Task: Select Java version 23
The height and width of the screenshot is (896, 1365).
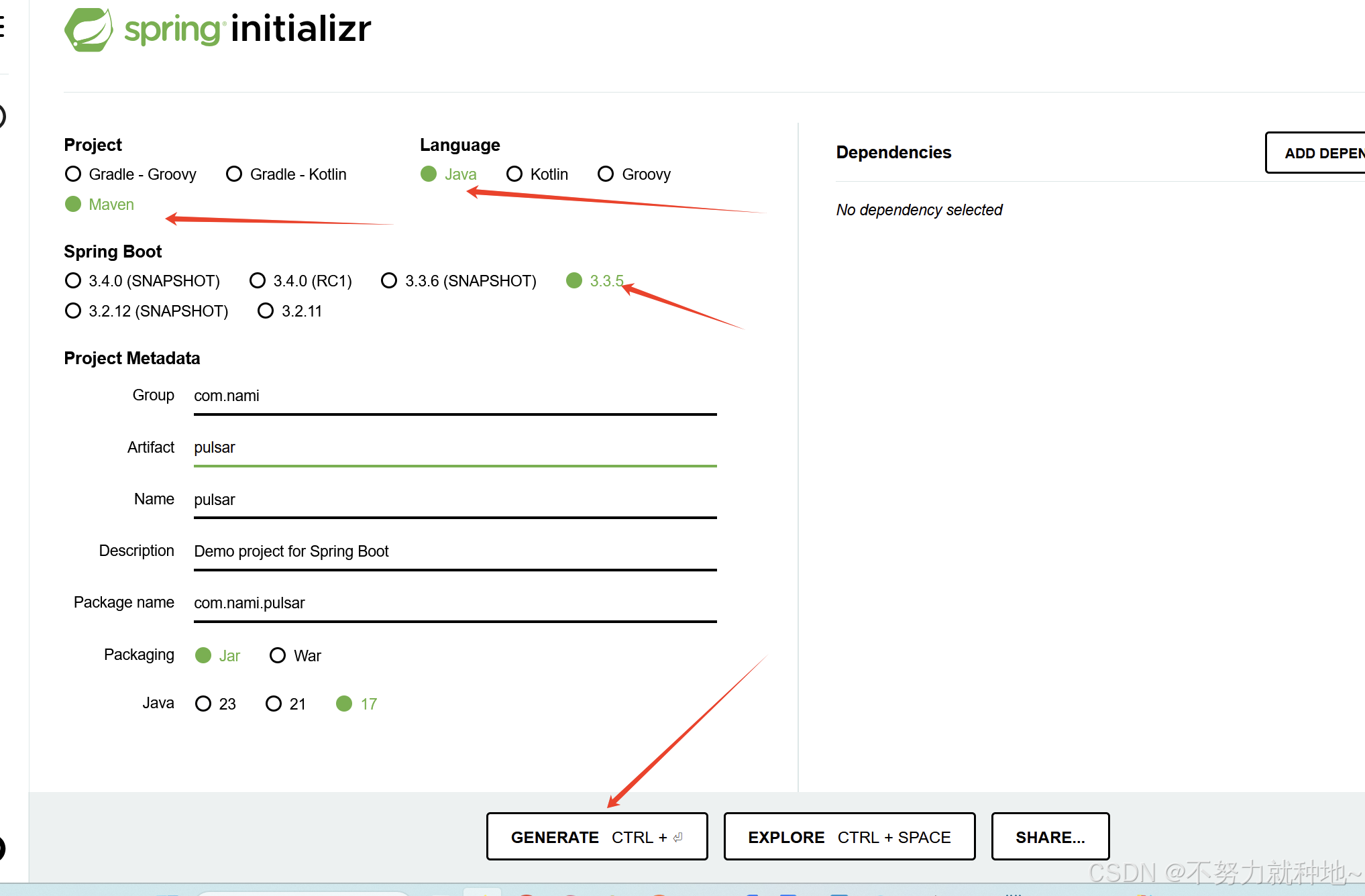Action: coord(203,704)
